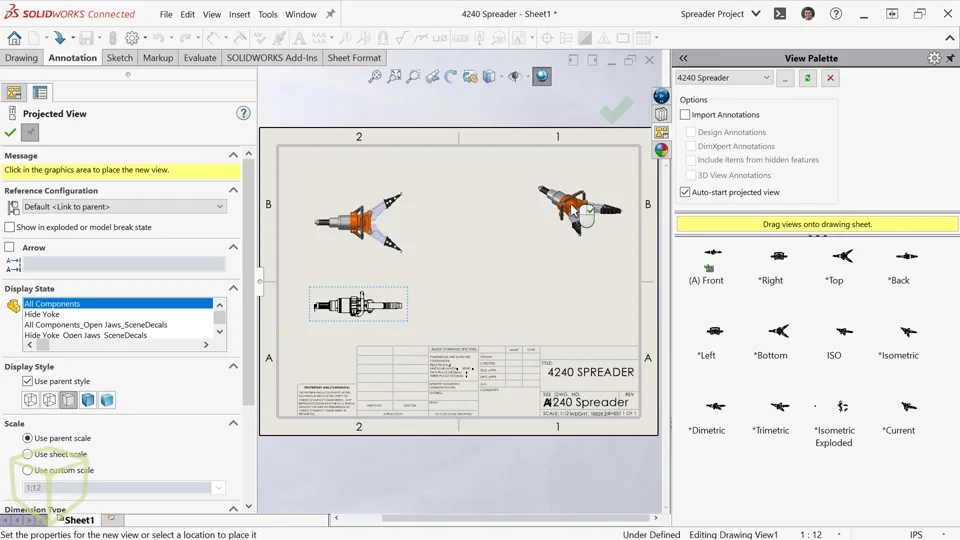Viewport: 960px width, 540px height.
Task: Open the Insert menu
Action: tap(240, 15)
